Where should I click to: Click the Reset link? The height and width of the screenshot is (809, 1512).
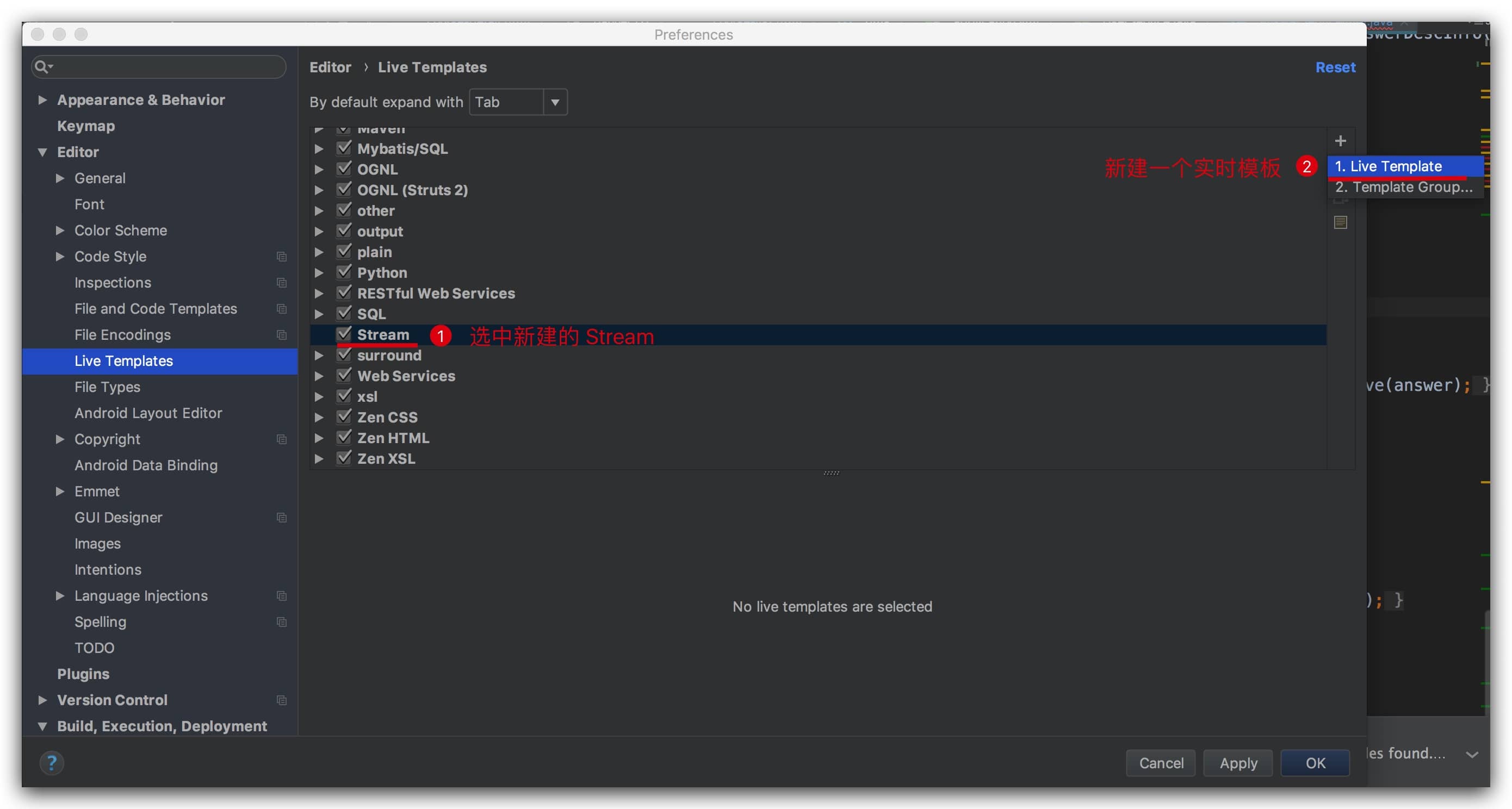click(x=1335, y=67)
